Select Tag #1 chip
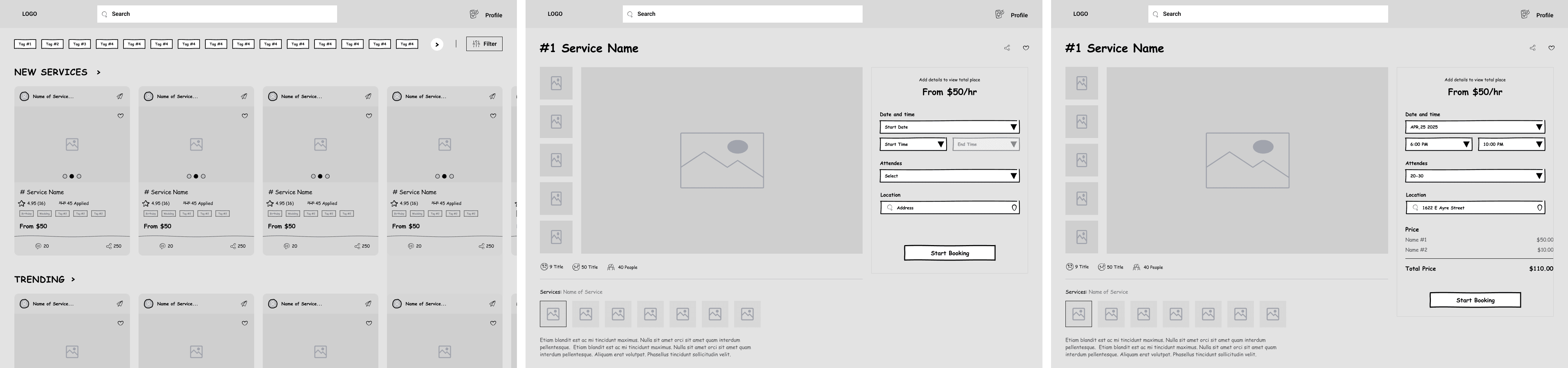This screenshot has width=1568, height=368. (x=25, y=44)
